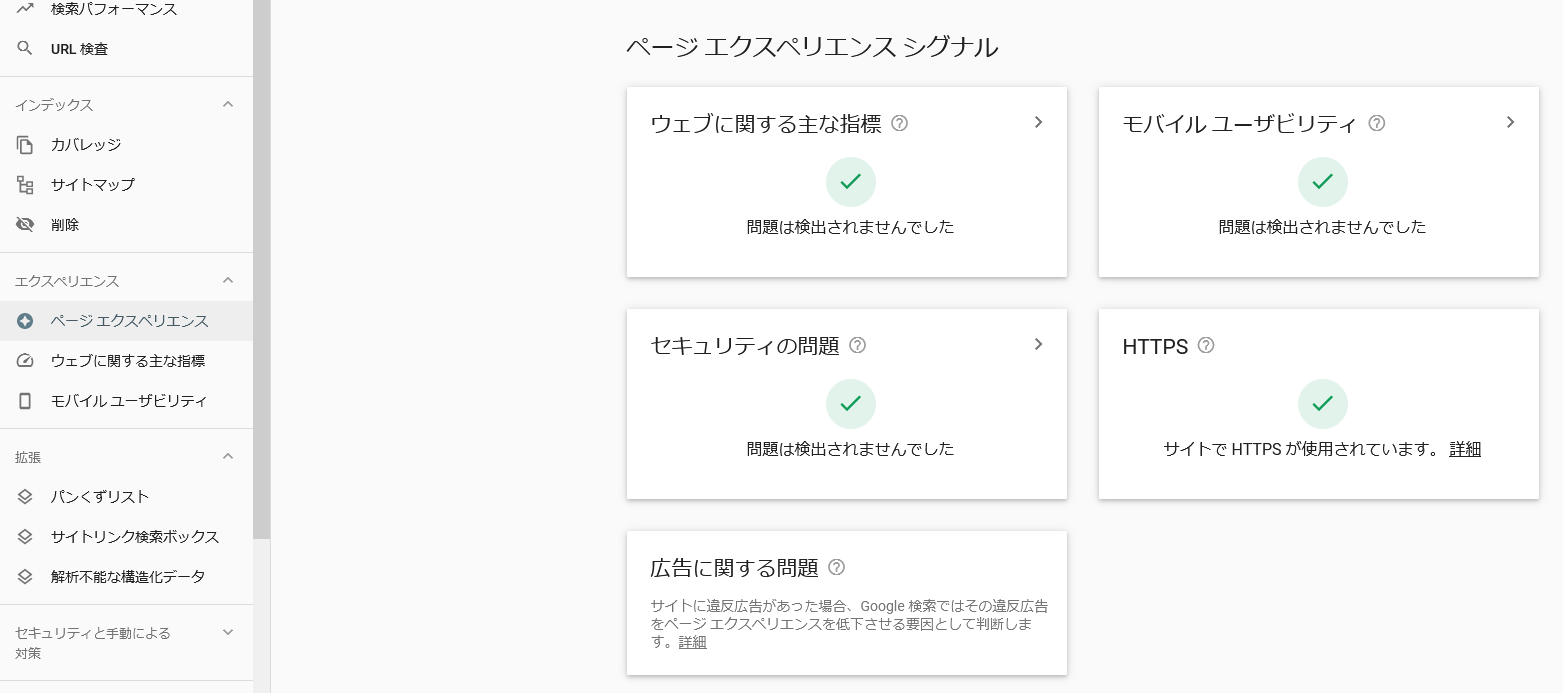Collapse the インデックス section

[x=228, y=104]
